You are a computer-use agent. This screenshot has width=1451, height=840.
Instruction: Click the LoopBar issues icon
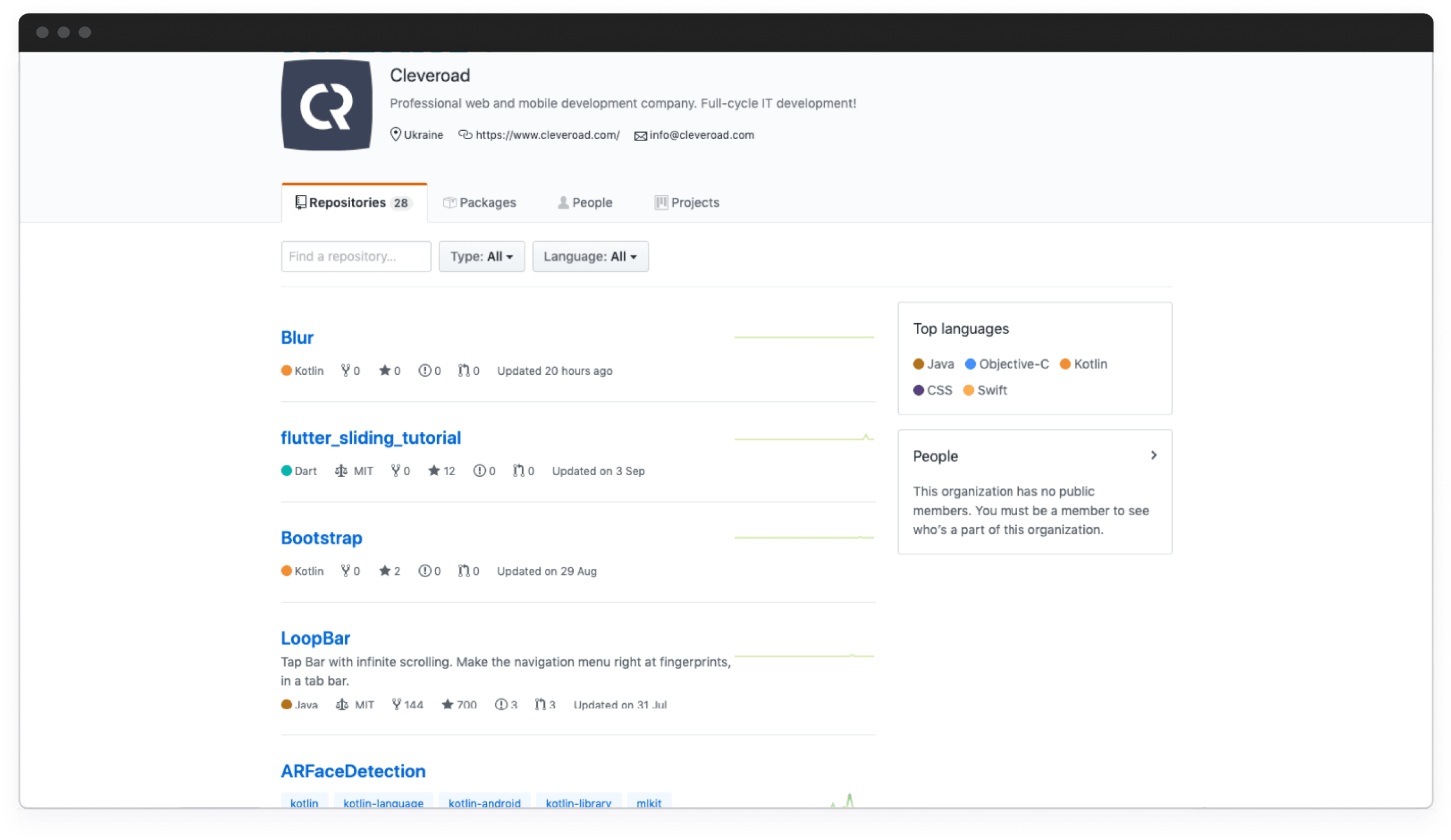[x=501, y=704]
